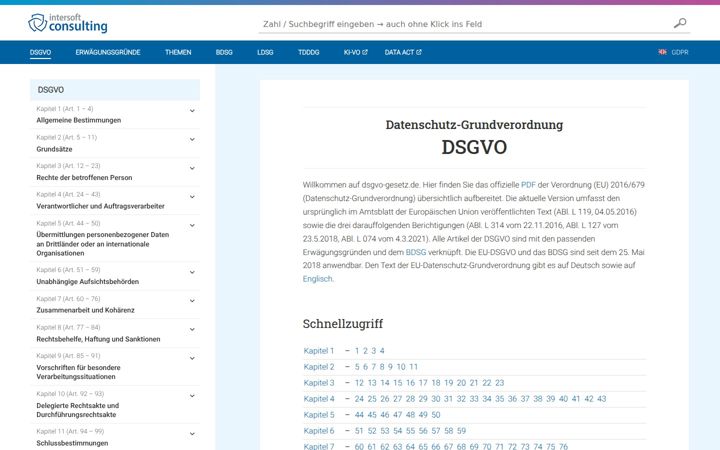
Task: Jump to article 17 in Schnellzugriff
Action: (x=423, y=383)
